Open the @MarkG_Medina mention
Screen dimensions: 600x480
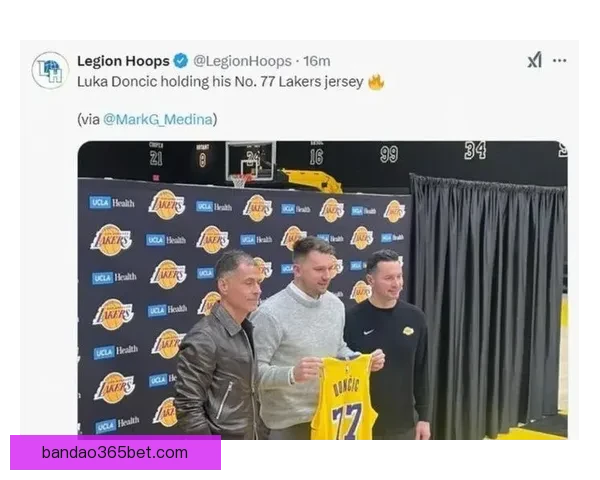click(x=158, y=119)
